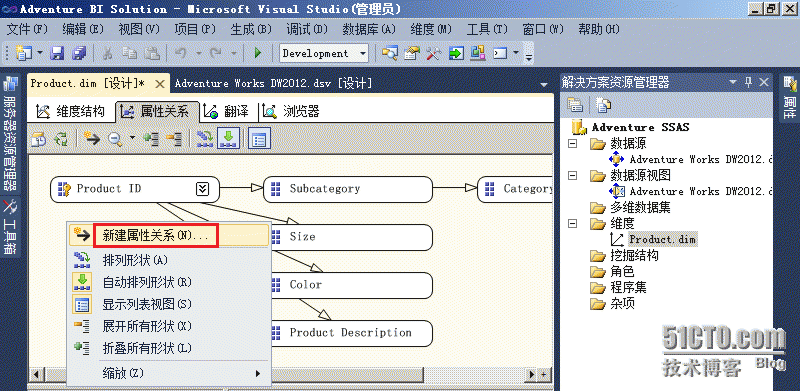This screenshot has width=800, height=391.
Task: Open the 文件(F) menu
Action: [x=27, y=29]
